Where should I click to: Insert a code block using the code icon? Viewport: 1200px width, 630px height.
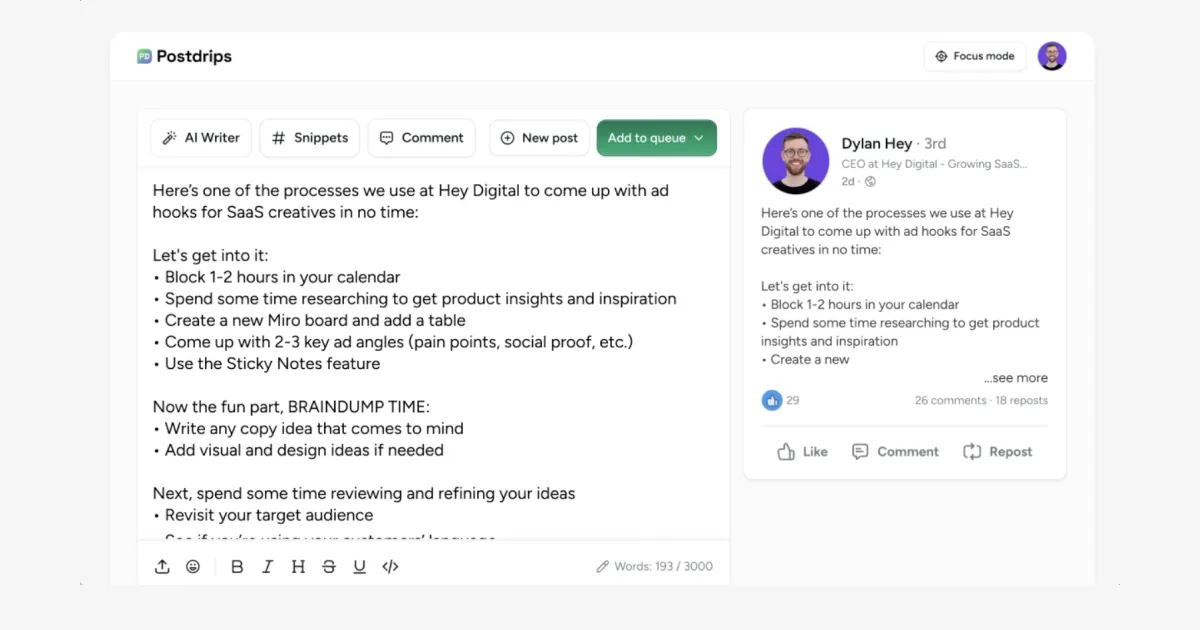390,566
